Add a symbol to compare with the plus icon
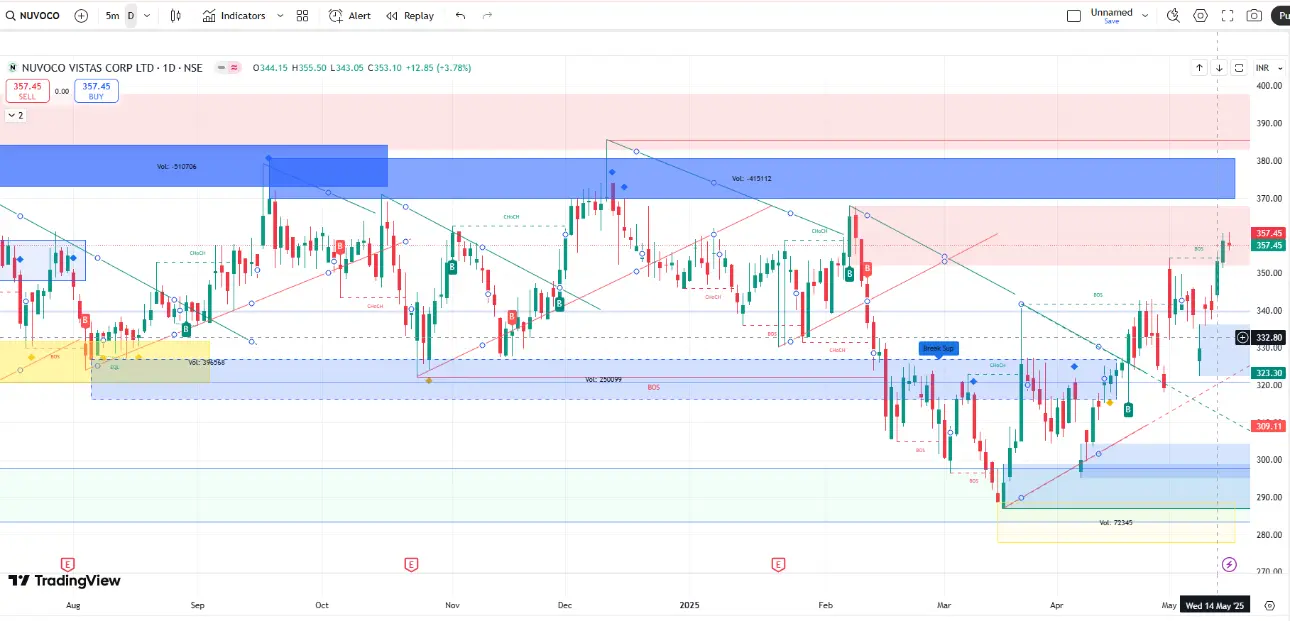This screenshot has height=621, width=1290. [x=81, y=16]
